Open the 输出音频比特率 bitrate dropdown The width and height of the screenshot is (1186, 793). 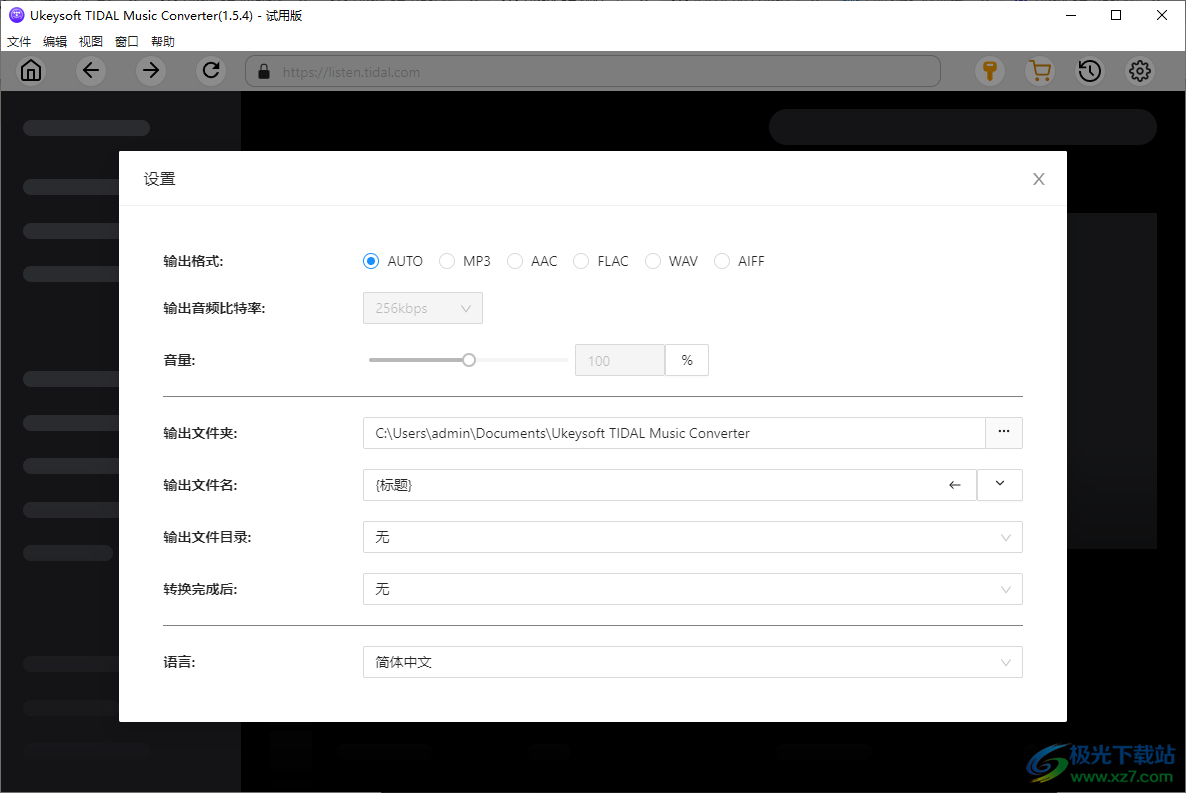(x=422, y=308)
